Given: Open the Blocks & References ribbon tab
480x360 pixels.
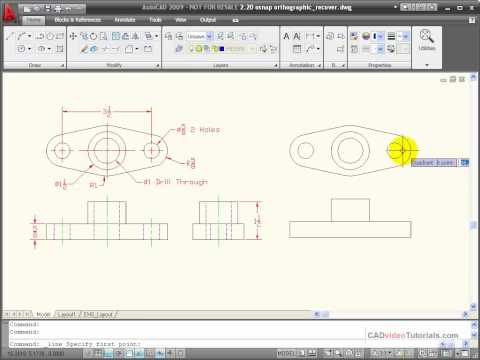Looking at the screenshot, I should (x=77, y=20).
